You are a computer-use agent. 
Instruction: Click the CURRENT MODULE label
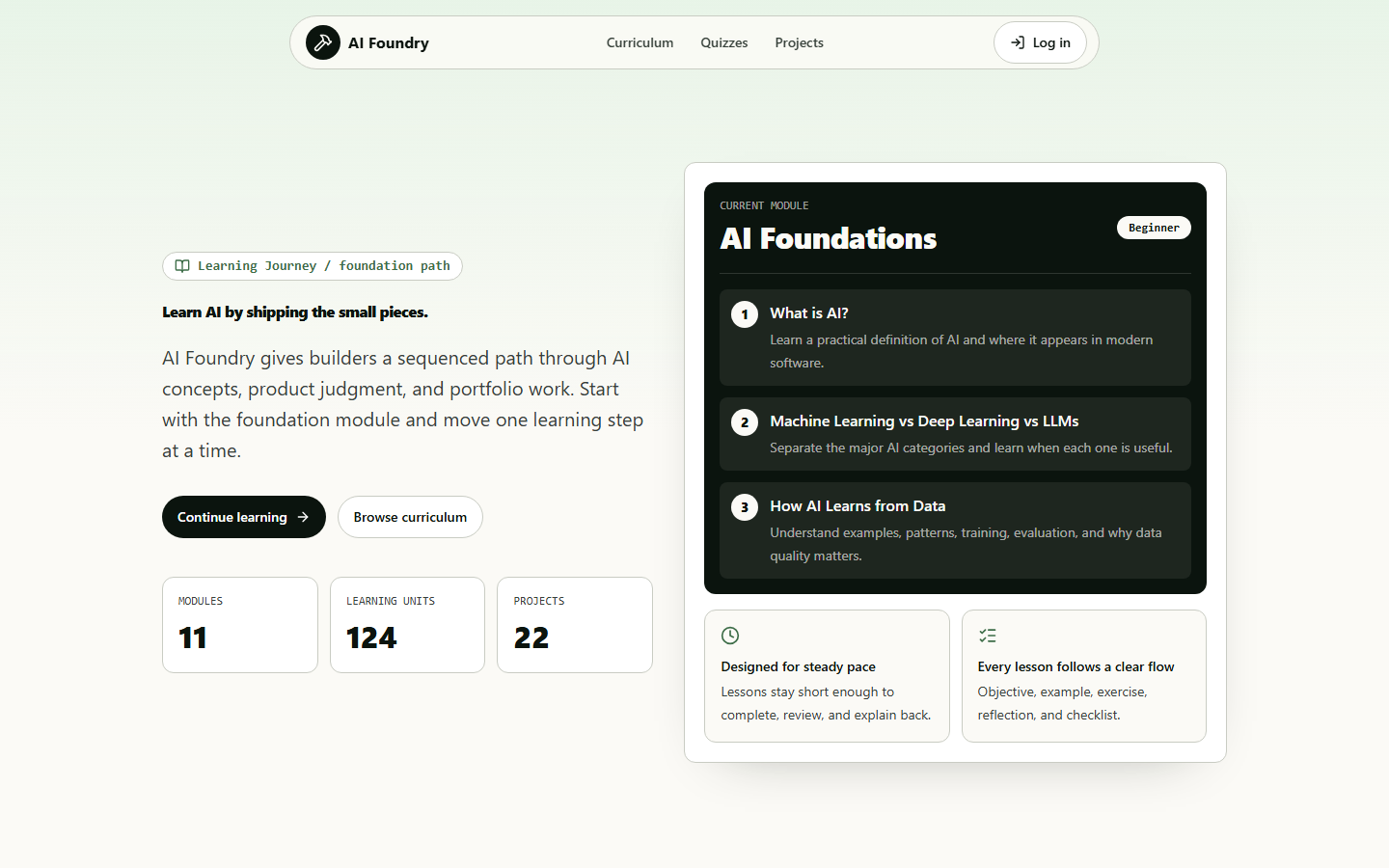pos(764,205)
